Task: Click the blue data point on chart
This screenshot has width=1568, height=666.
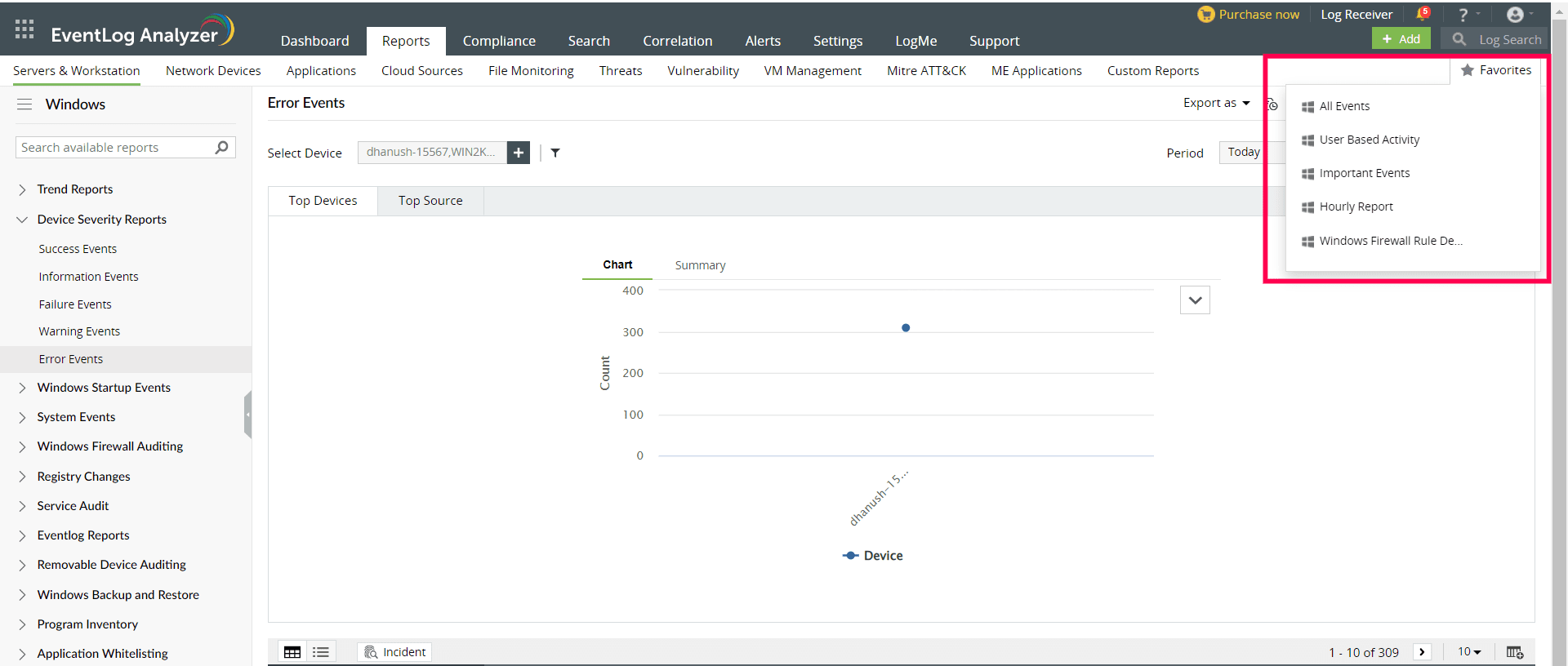Action: pyautogui.click(x=906, y=328)
